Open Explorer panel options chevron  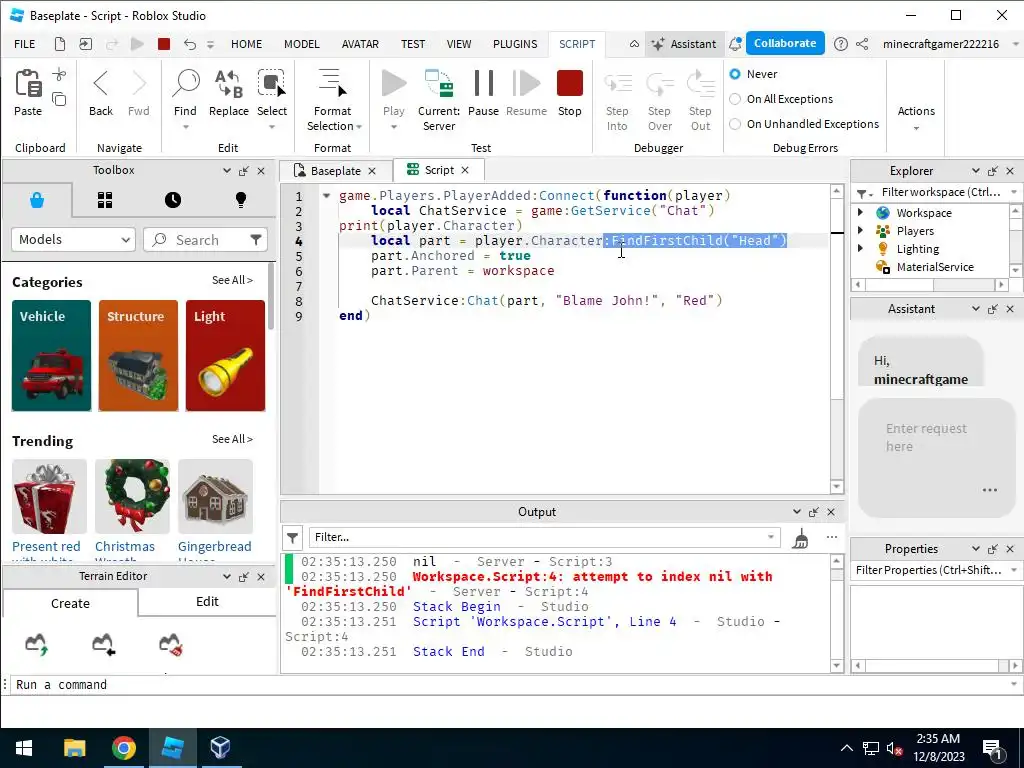[x=976, y=170]
